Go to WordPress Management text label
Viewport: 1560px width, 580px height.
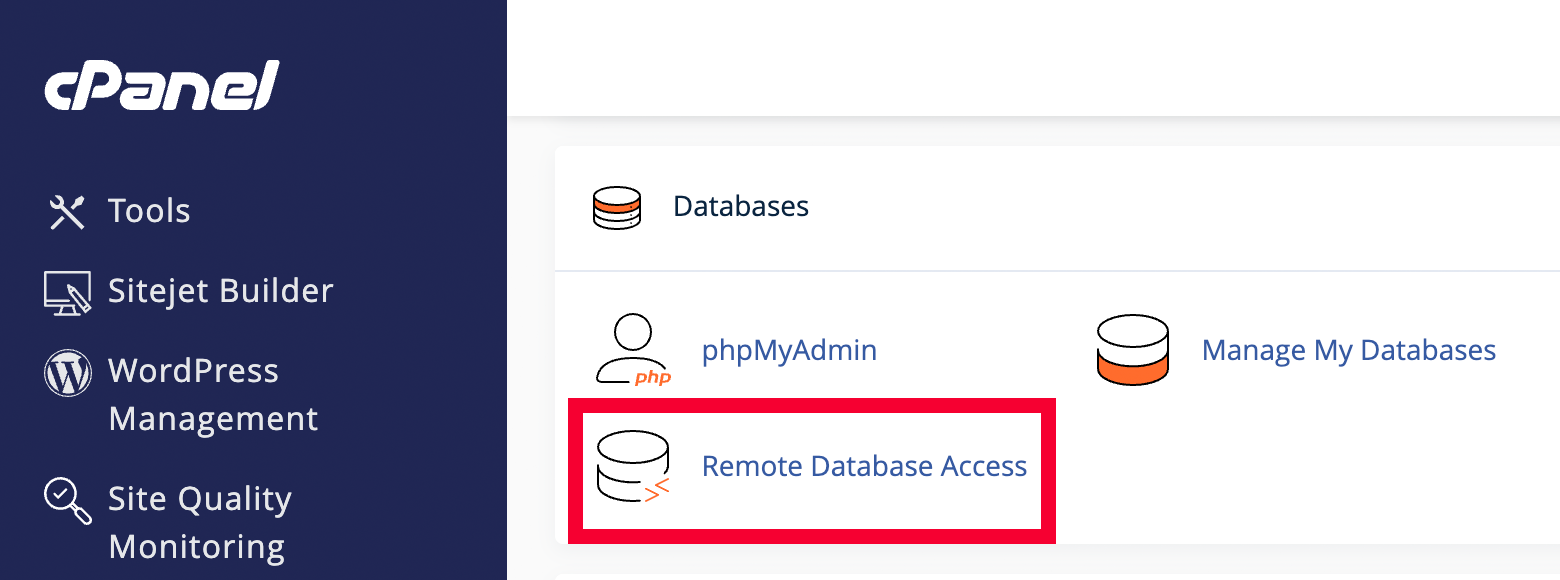point(212,394)
